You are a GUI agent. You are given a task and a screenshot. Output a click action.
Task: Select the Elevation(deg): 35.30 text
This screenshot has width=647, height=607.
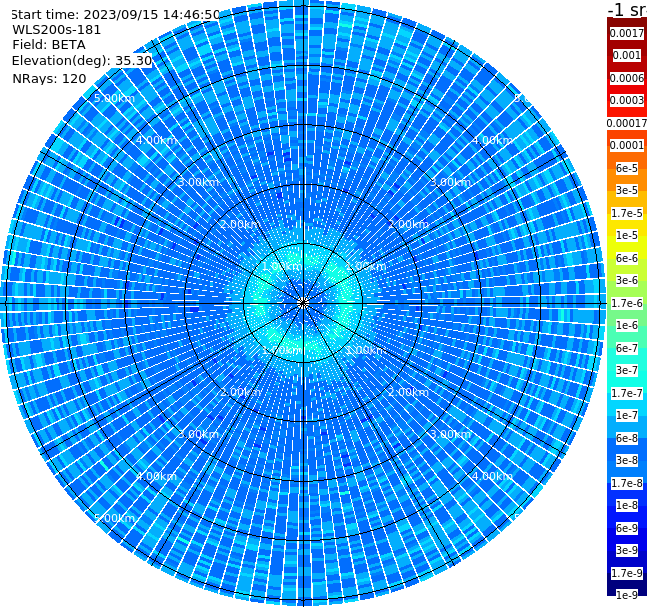pos(82,61)
